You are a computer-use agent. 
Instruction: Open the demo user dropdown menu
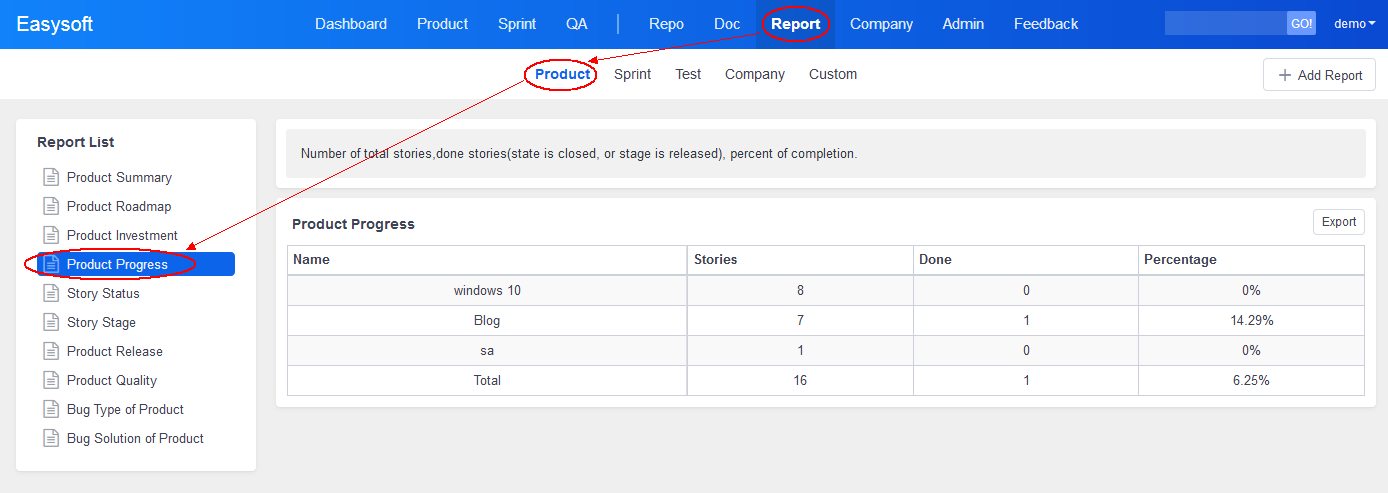(x=1354, y=24)
